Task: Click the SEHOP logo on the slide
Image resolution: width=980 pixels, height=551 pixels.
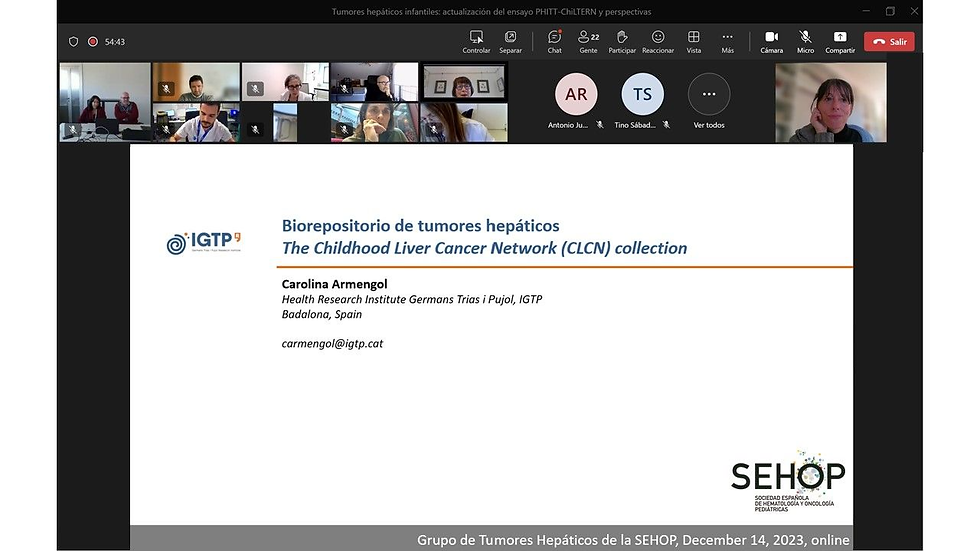Action: tap(788, 480)
